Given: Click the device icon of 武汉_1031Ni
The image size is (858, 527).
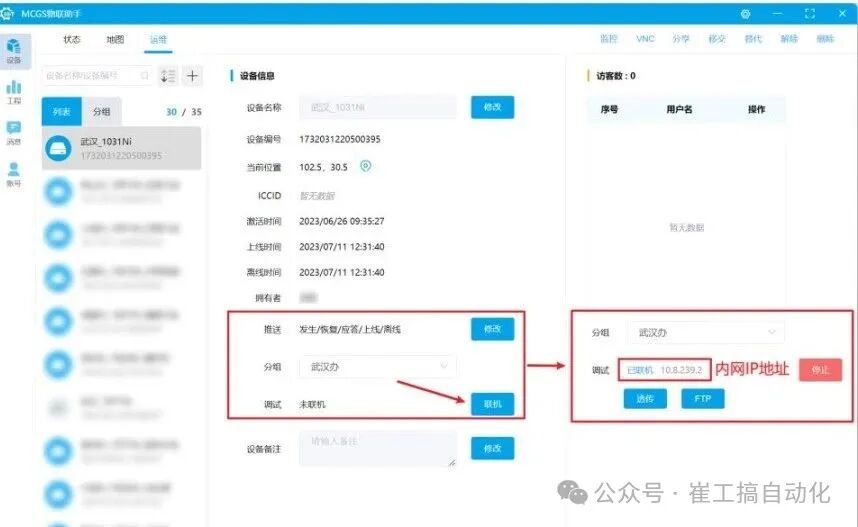Looking at the screenshot, I should pos(59,148).
